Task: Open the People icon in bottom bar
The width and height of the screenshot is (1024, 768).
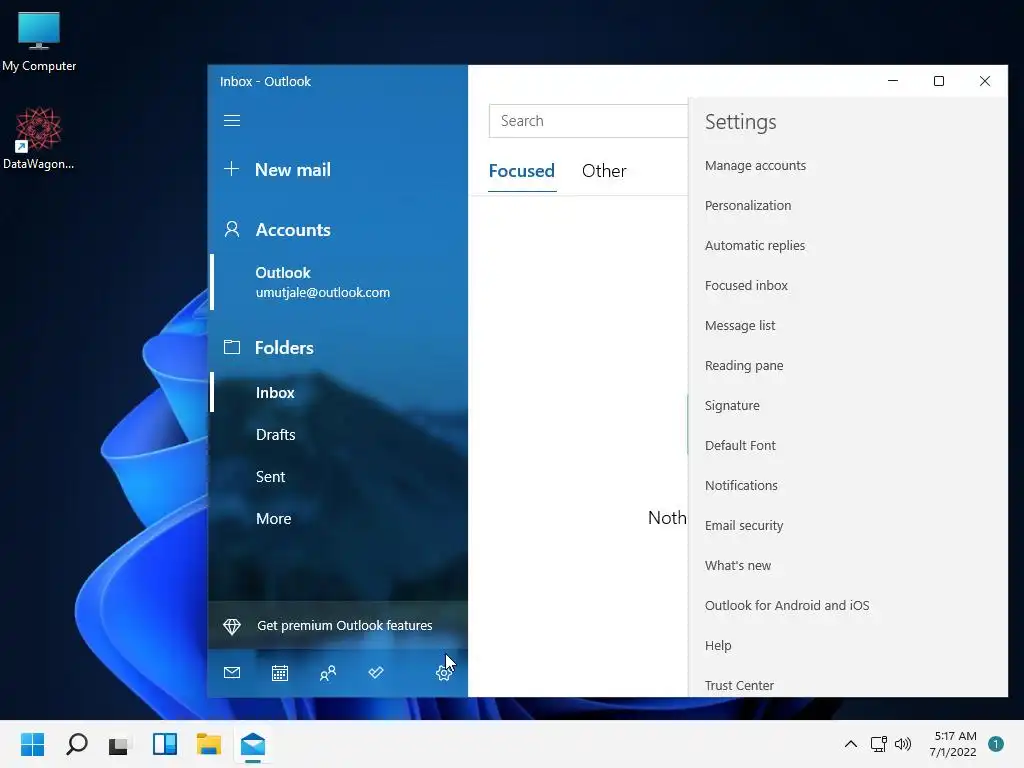Action: click(328, 673)
